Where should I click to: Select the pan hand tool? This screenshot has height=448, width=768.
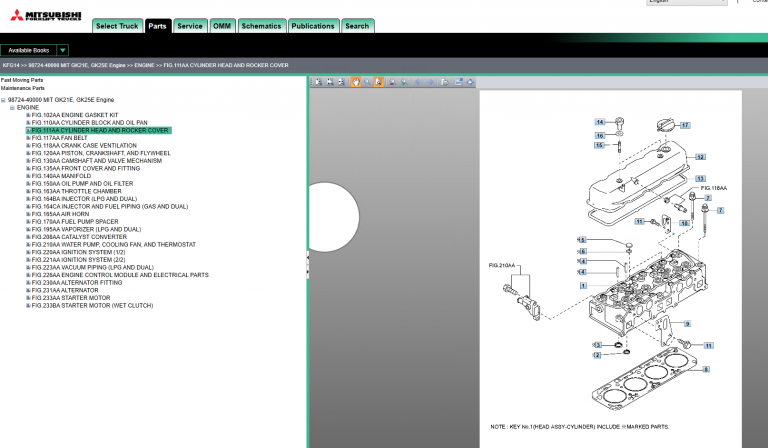pyautogui.click(x=356, y=82)
